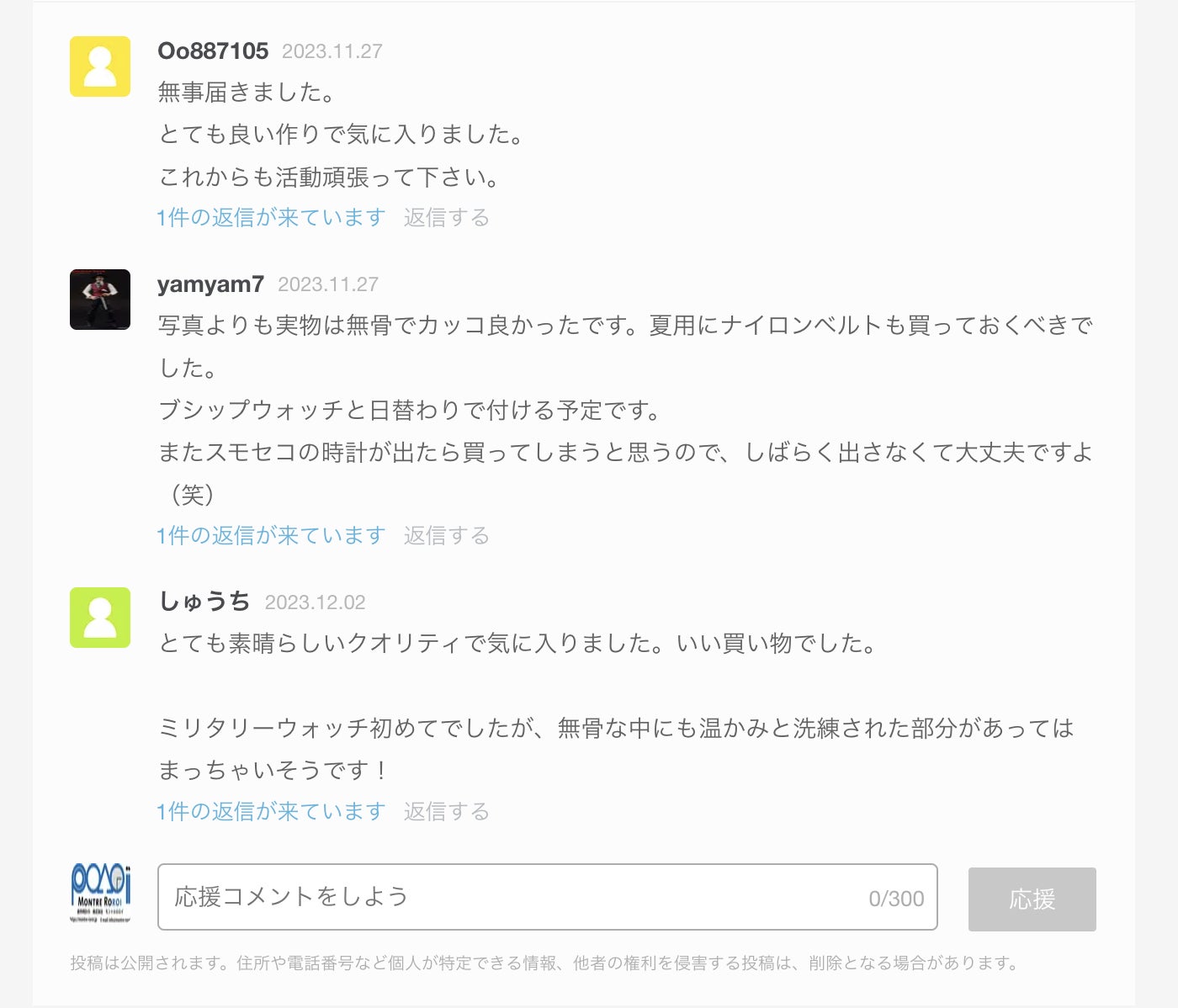Click 返信する under yamyam7's comment
1178x1008 pixels.
(446, 536)
